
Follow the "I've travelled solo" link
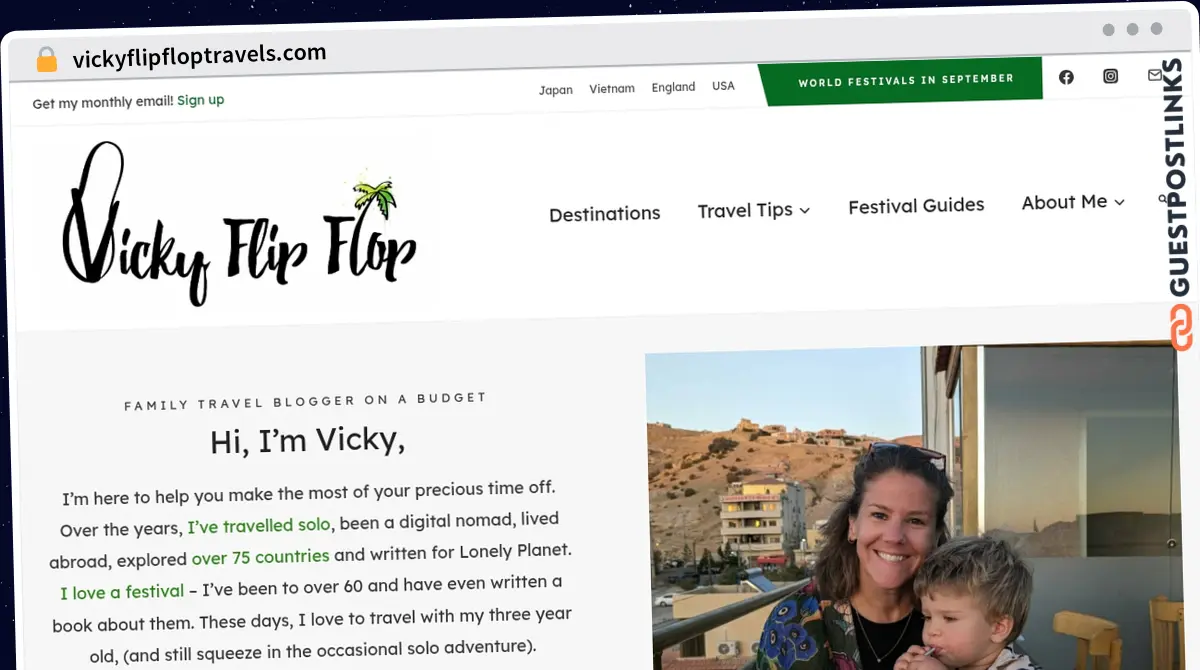260,525
